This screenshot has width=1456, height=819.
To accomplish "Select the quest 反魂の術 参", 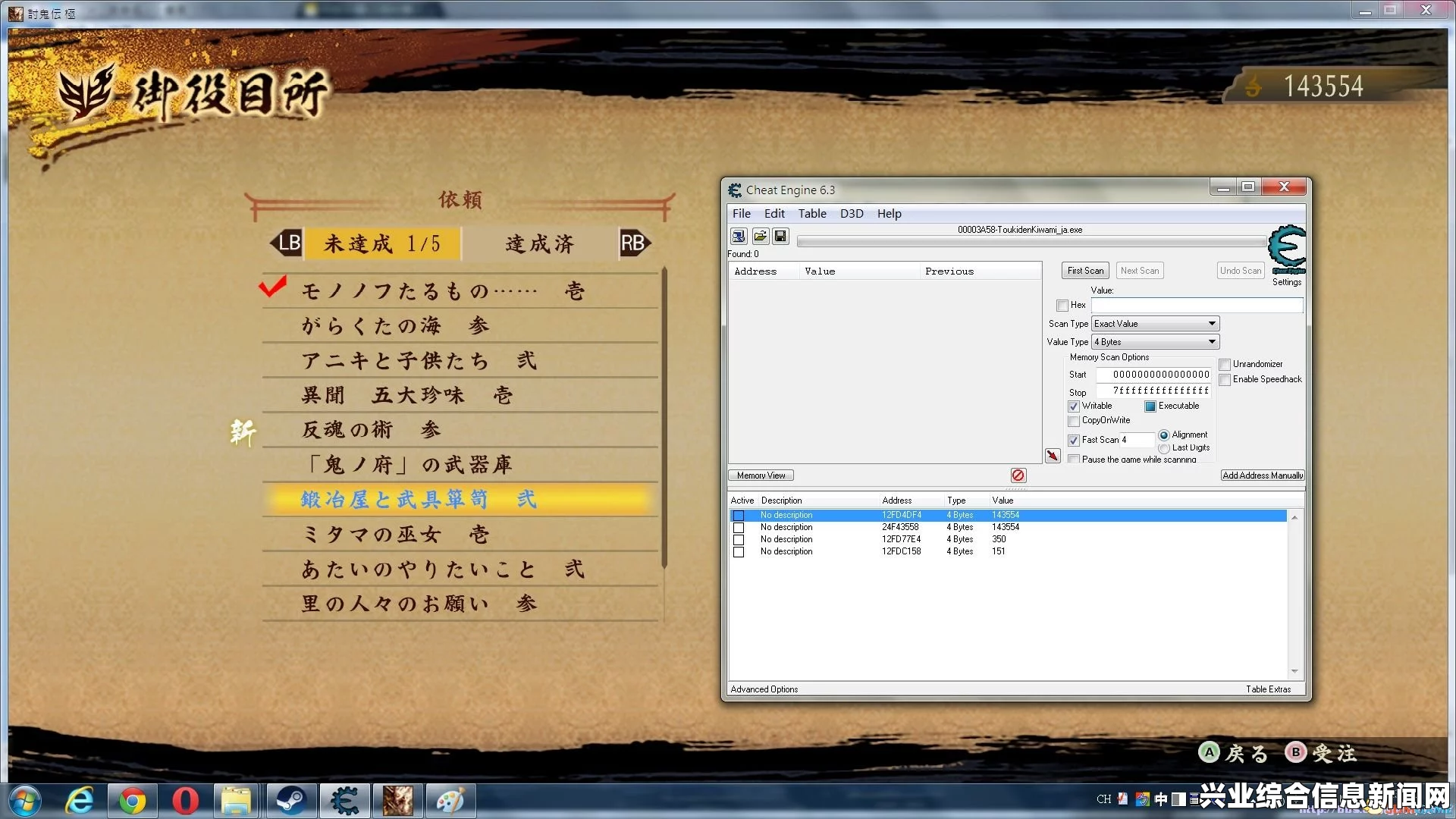I will 460,430.
